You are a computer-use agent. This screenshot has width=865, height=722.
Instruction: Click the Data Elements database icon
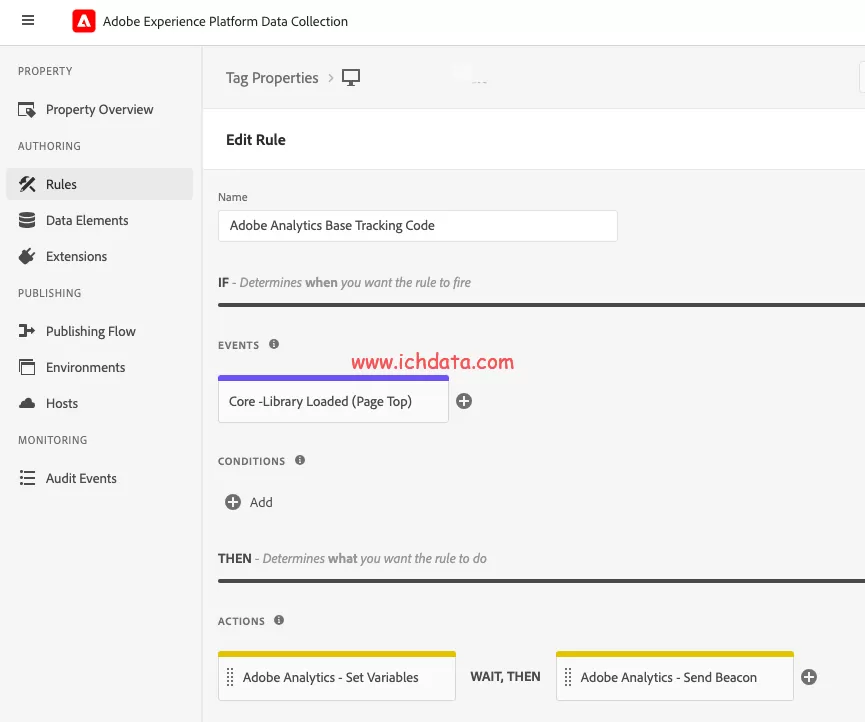(26, 220)
